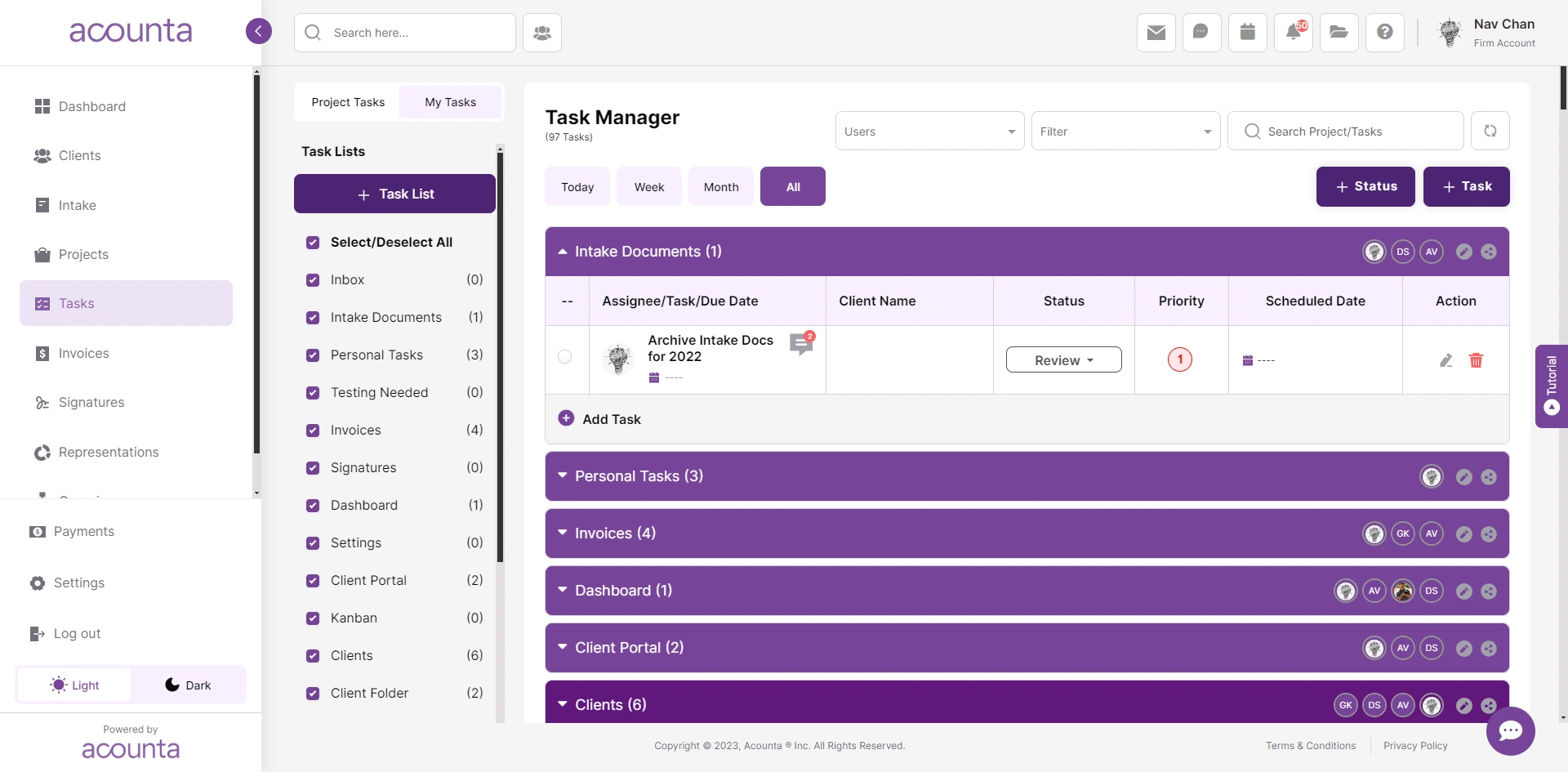Switch theme to Dark mode

coord(189,685)
